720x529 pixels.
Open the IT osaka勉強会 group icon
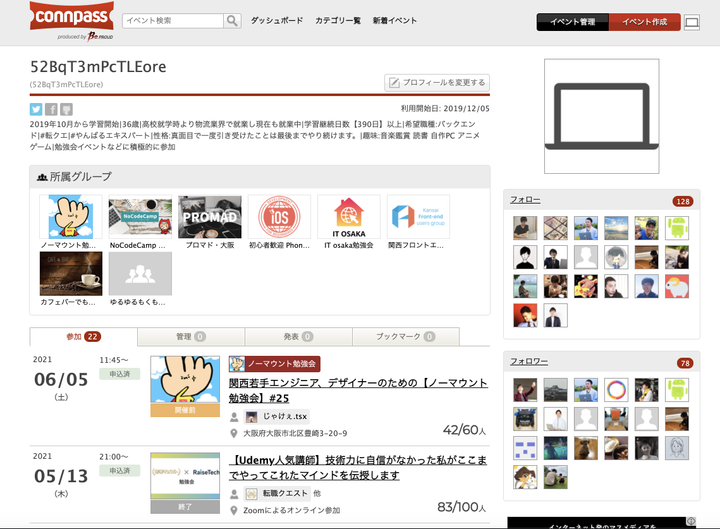pos(349,217)
